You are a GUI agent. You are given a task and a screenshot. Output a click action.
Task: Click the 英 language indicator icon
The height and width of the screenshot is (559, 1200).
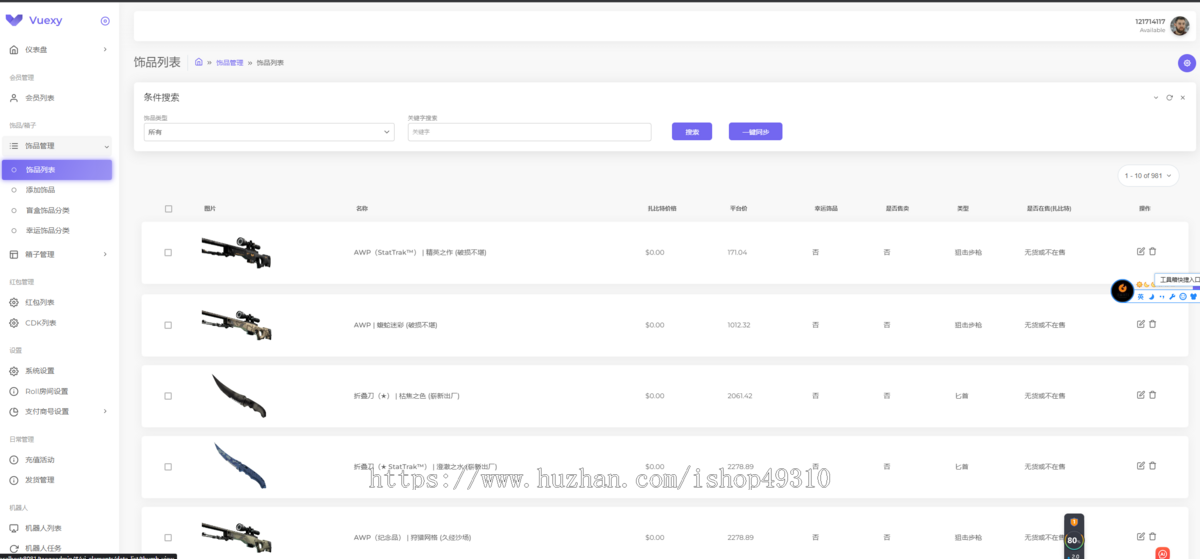[1141, 297]
